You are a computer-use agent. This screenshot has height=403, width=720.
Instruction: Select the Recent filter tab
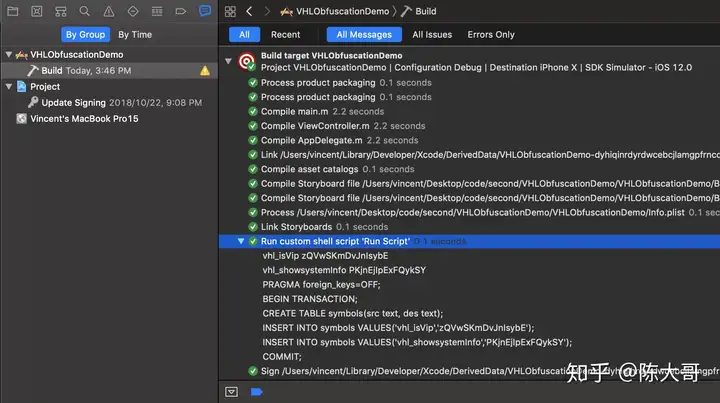coord(285,34)
